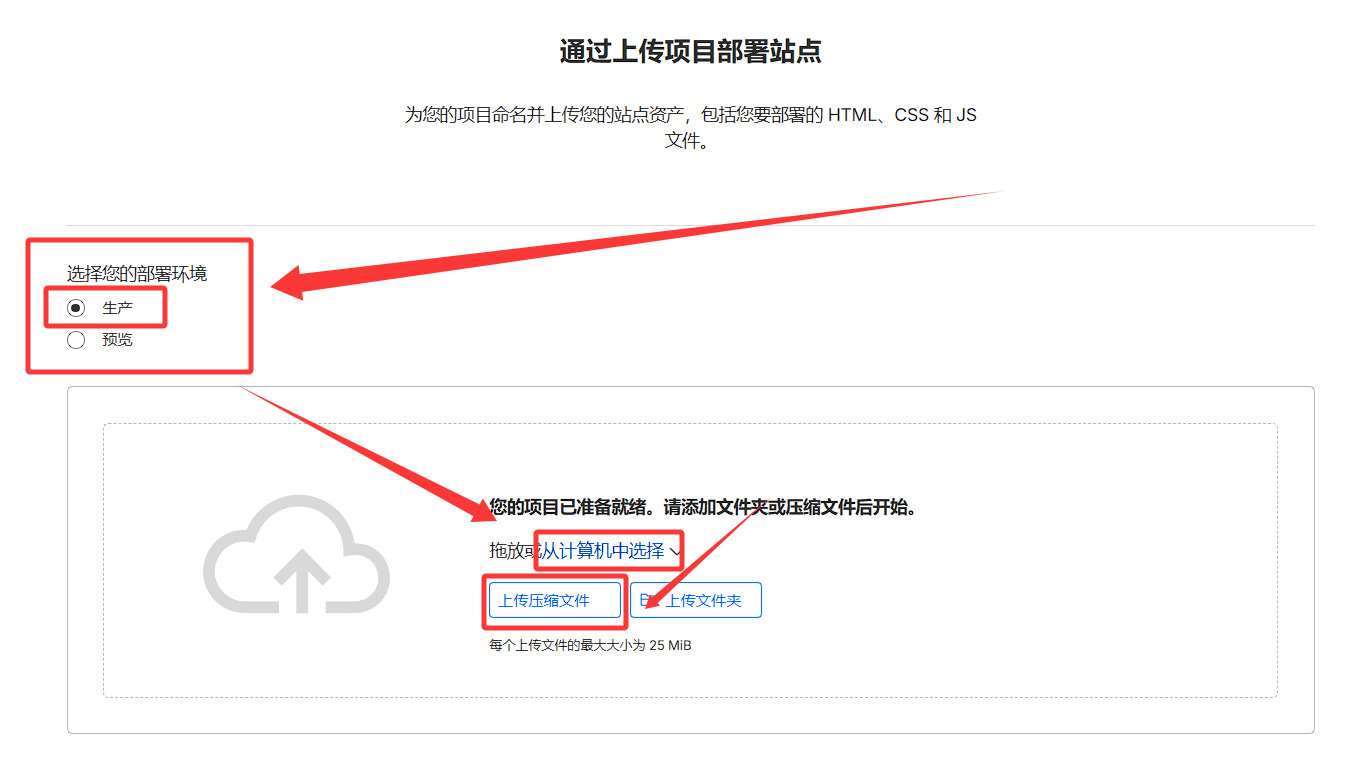Enable the 生产 radio option under 选择您的部署环境
1346x779 pixels.
(x=75, y=308)
